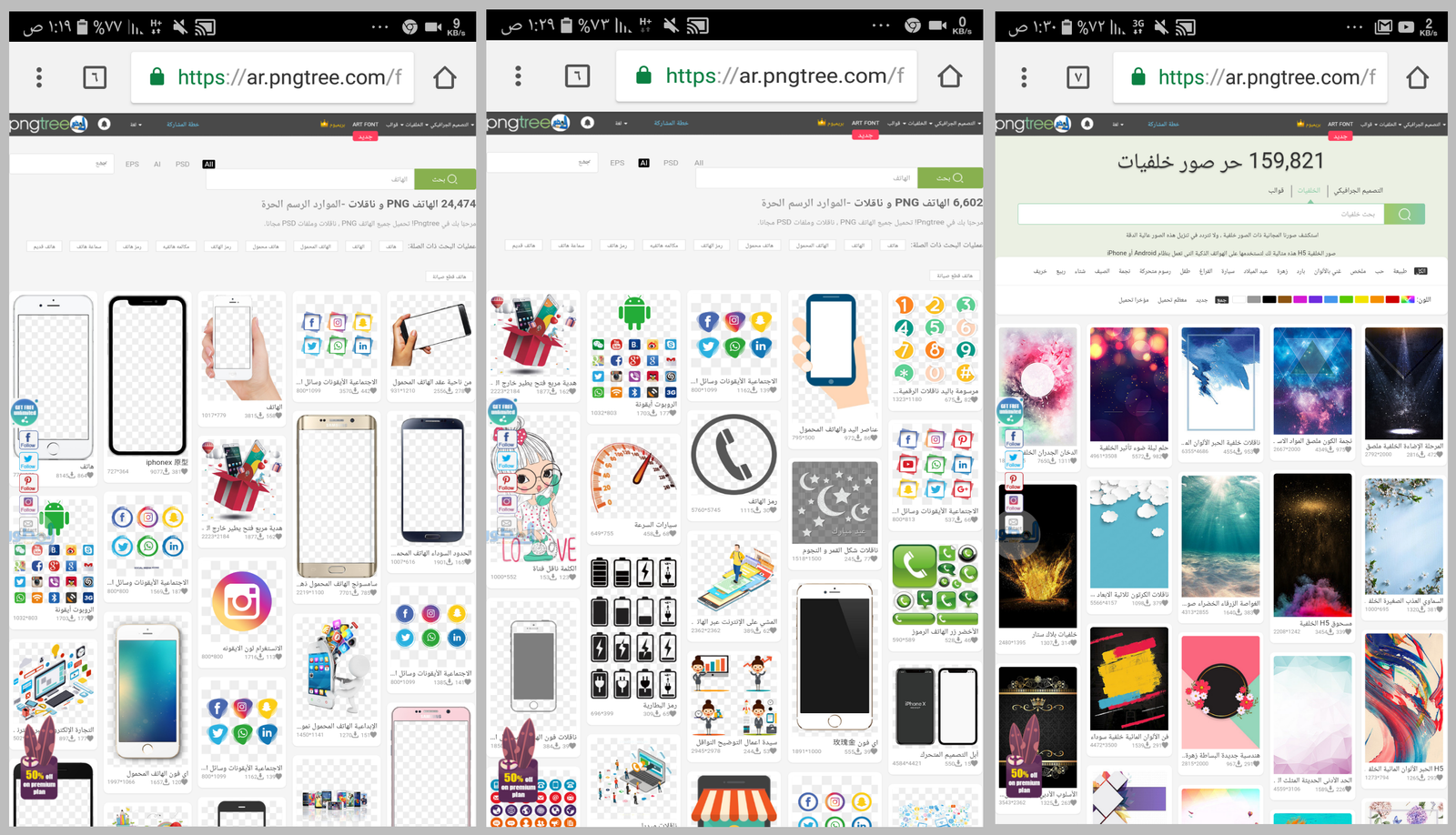Select the EPS filter tab in the left screenshot
This screenshot has height=835, width=1456.
pyautogui.click(x=132, y=164)
